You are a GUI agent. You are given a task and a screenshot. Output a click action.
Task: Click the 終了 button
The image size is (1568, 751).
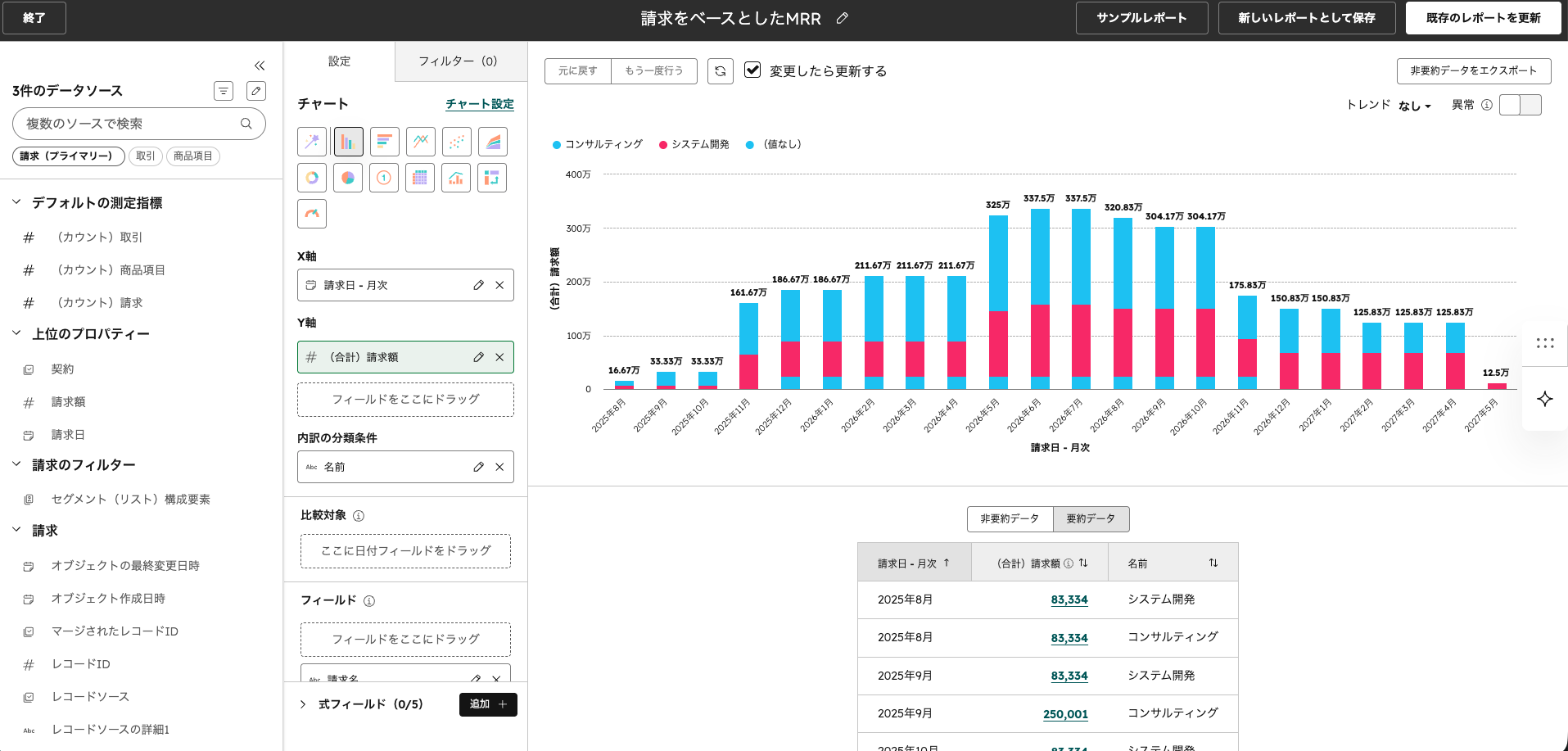[x=34, y=18]
